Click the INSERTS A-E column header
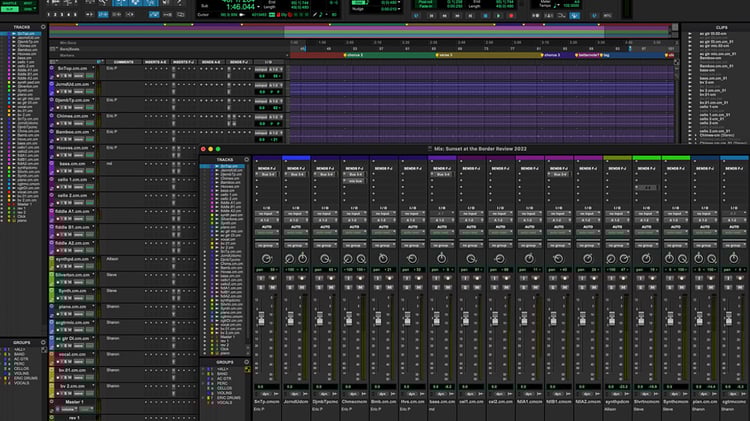Screen dimensions: 750x421 pos(155,61)
